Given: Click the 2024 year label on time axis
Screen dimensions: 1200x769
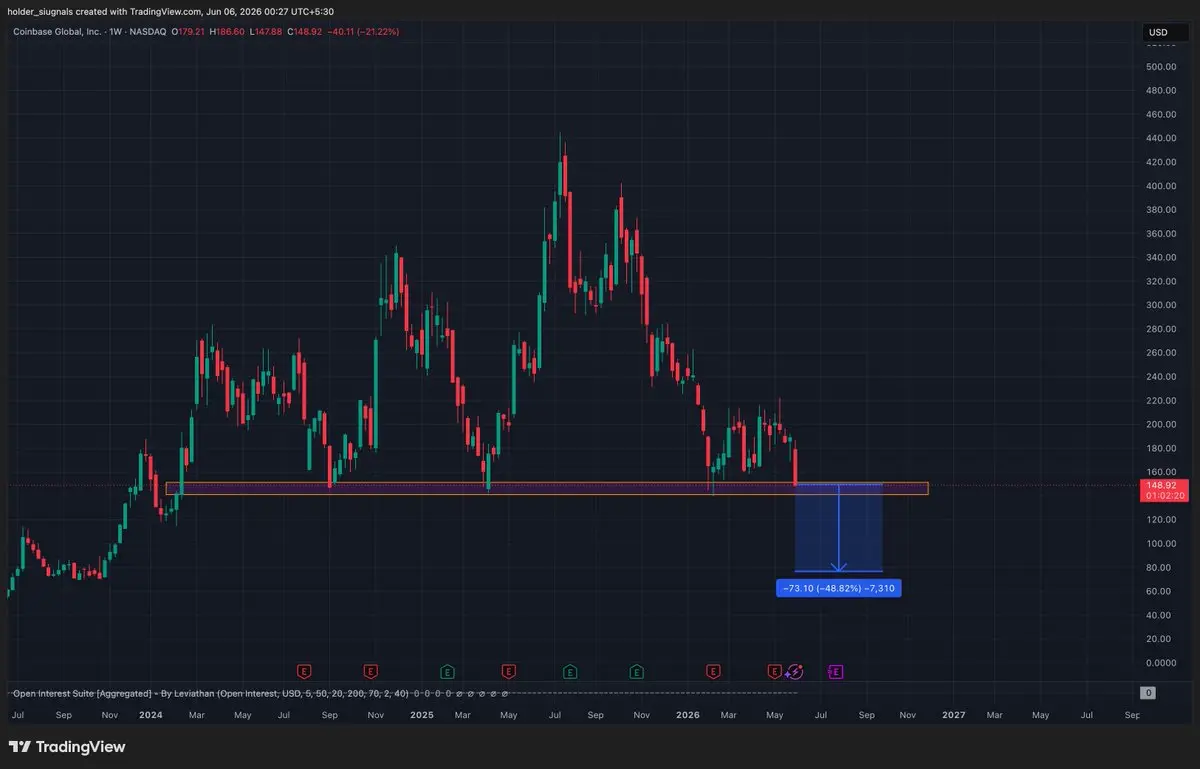Looking at the screenshot, I should coord(151,716).
